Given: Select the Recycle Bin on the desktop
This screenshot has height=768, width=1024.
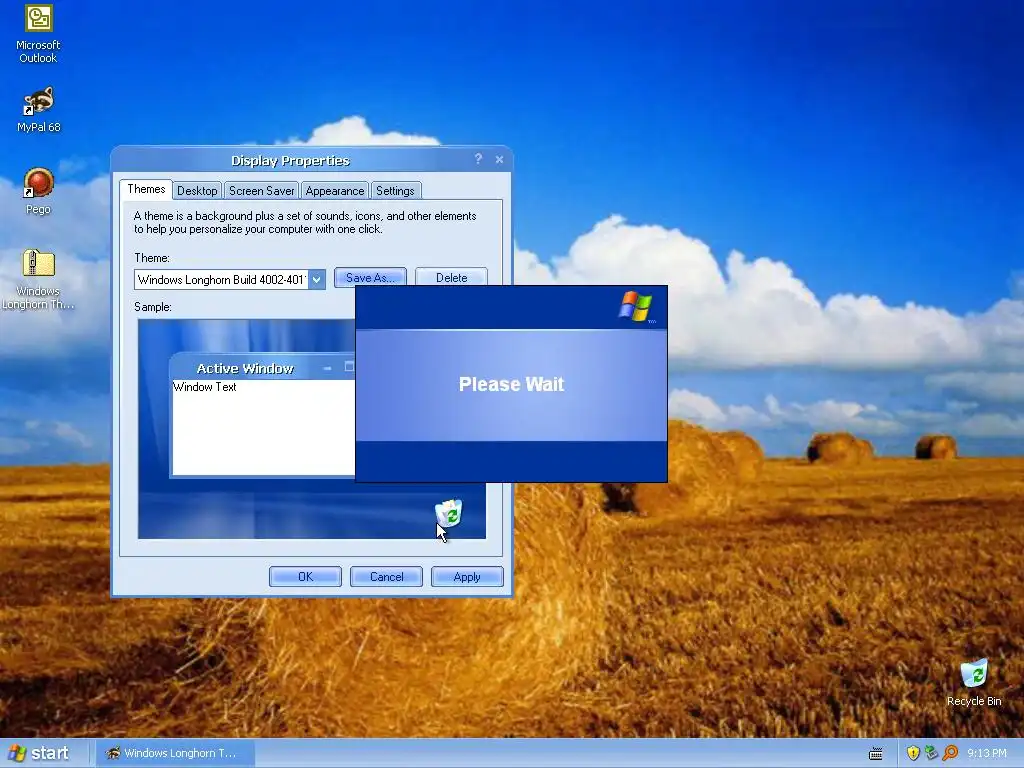Looking at the screenshot, I should pos(974,682).
